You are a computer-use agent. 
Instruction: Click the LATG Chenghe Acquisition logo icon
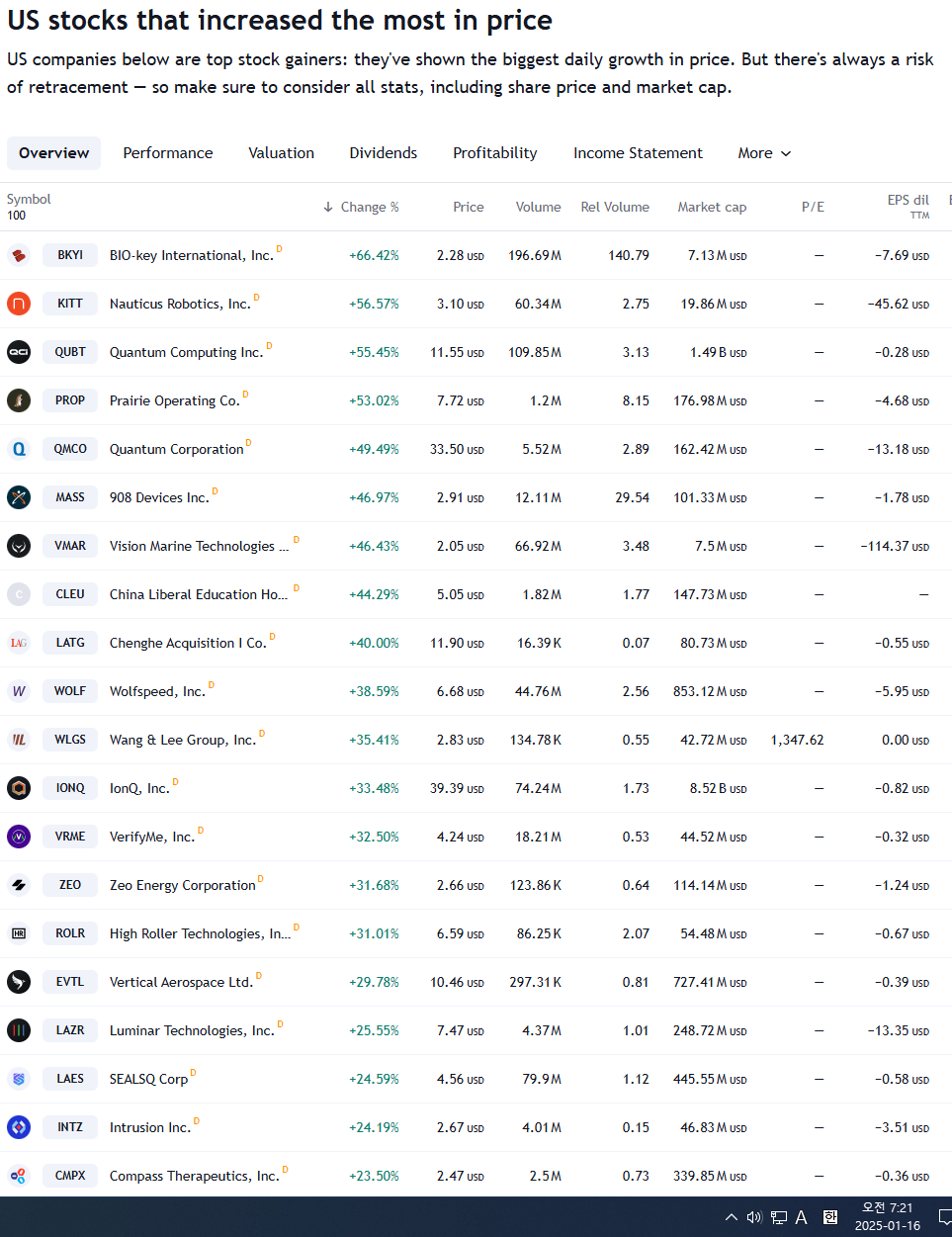click(19, 643)
